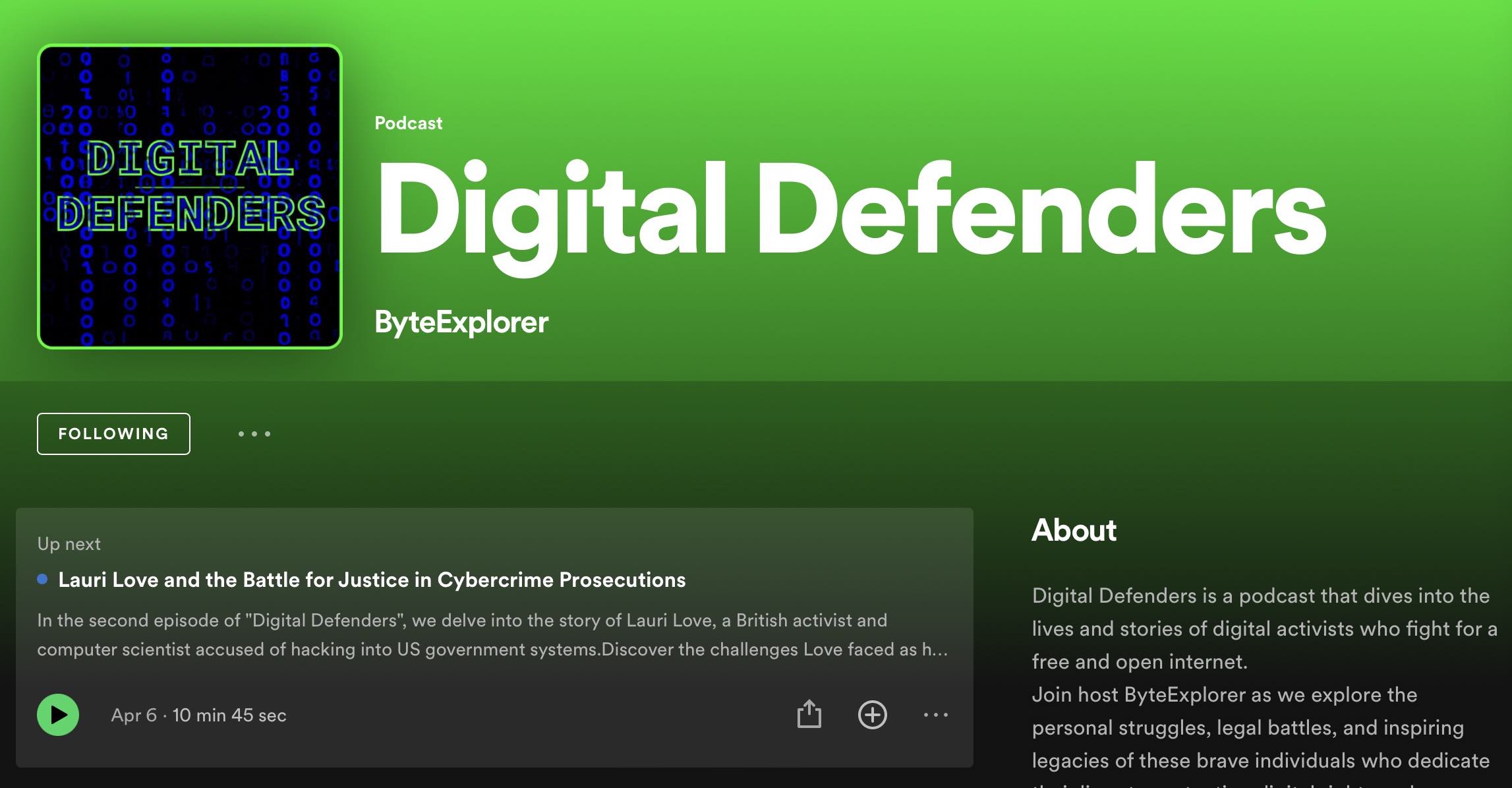Click the 10 min 45 sec duration

pyautogui.click(x=229, y=715)
